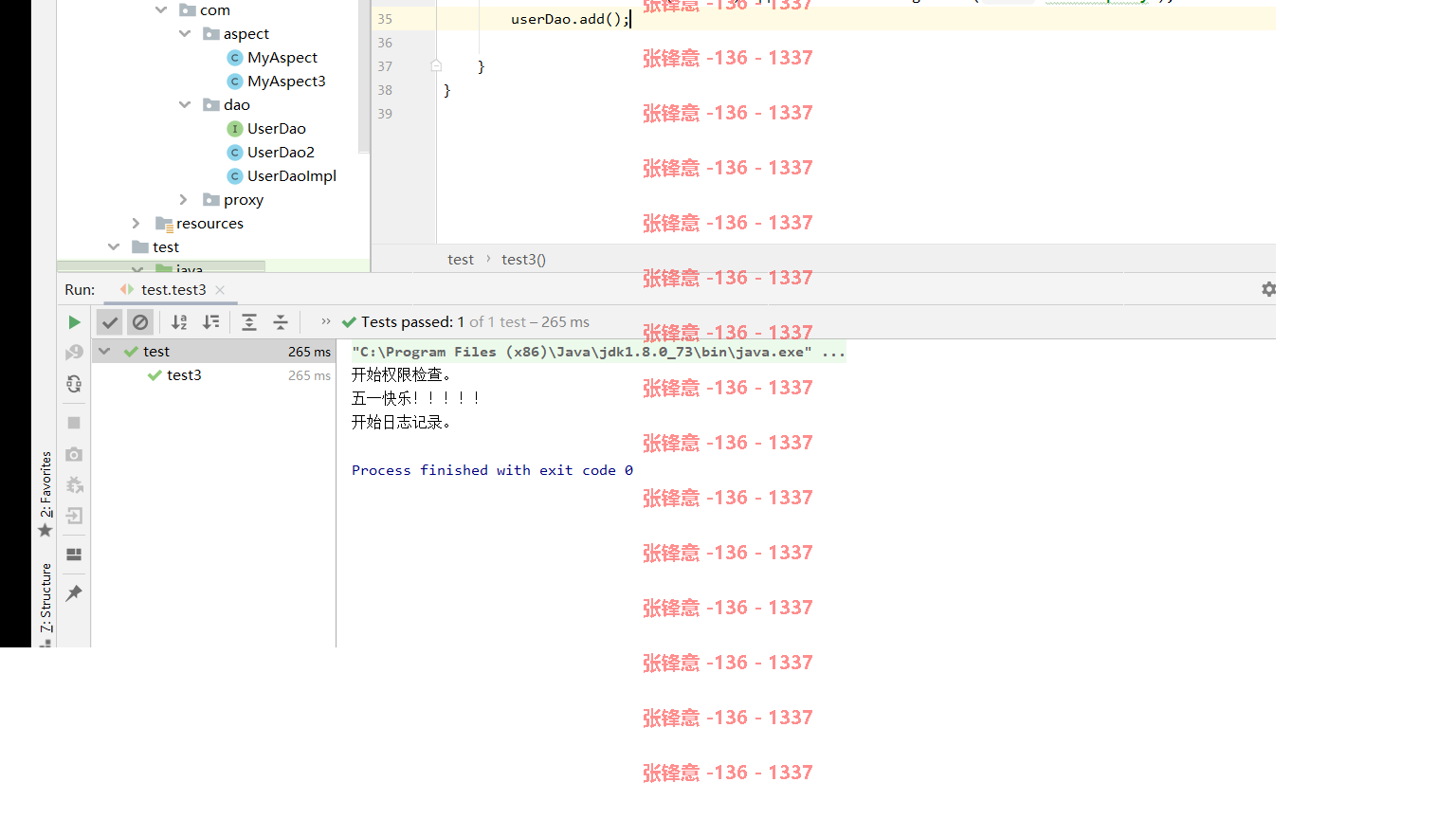
Task: Click line number 35 in gutter
Action: [385, 19]
